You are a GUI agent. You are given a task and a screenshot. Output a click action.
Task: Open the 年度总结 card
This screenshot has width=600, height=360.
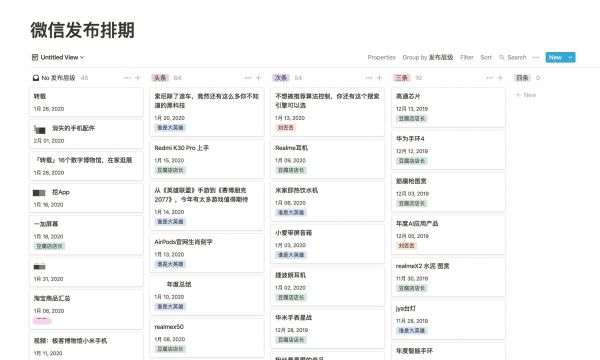[x=207, y=295]
